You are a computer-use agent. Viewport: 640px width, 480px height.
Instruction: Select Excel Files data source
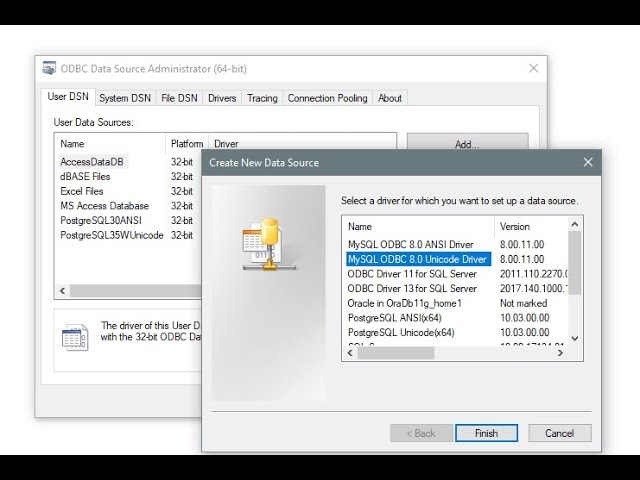(x=82, y=191)
